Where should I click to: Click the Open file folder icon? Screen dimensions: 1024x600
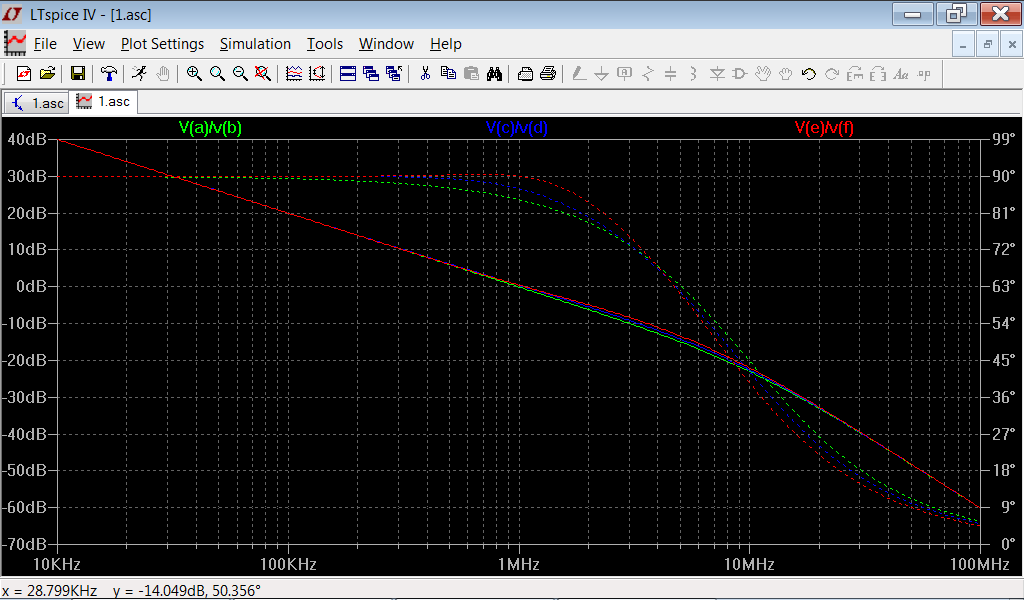(47, 73)
